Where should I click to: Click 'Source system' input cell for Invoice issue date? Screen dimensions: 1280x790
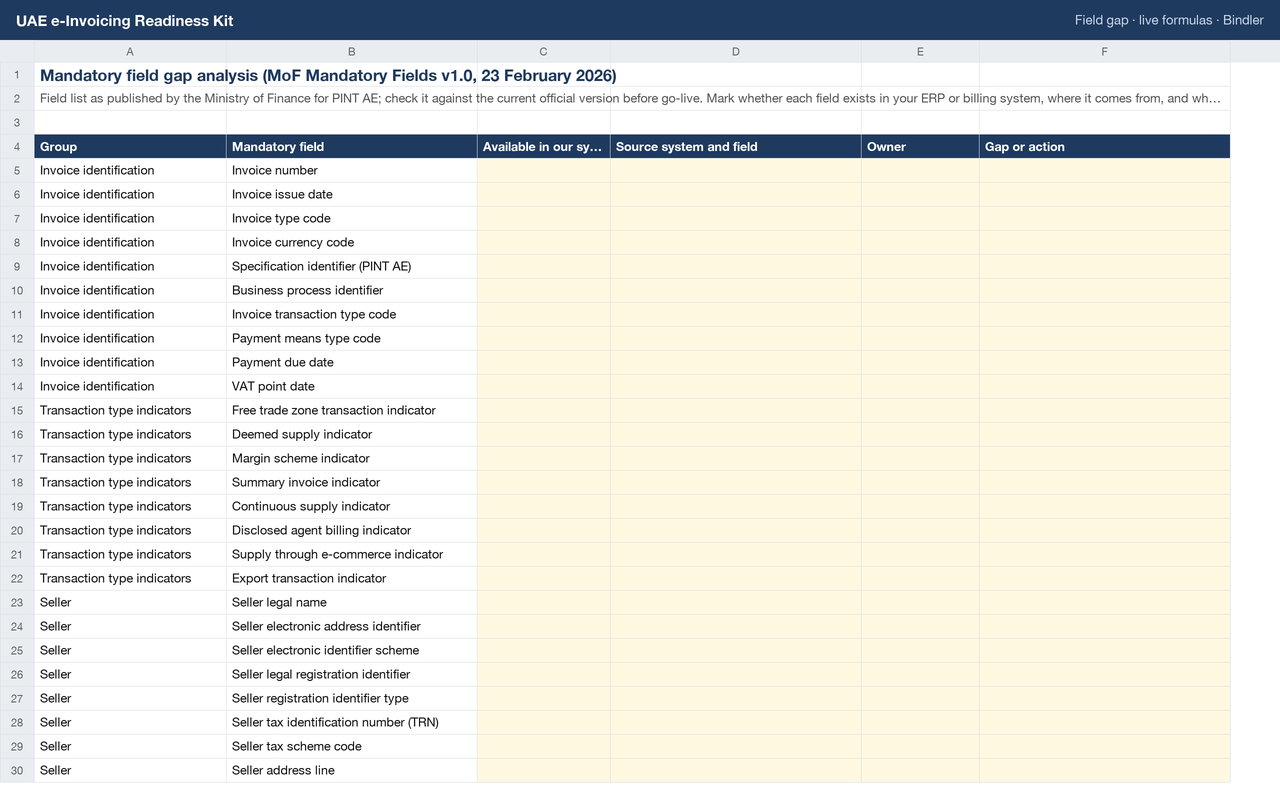point(735,194)
